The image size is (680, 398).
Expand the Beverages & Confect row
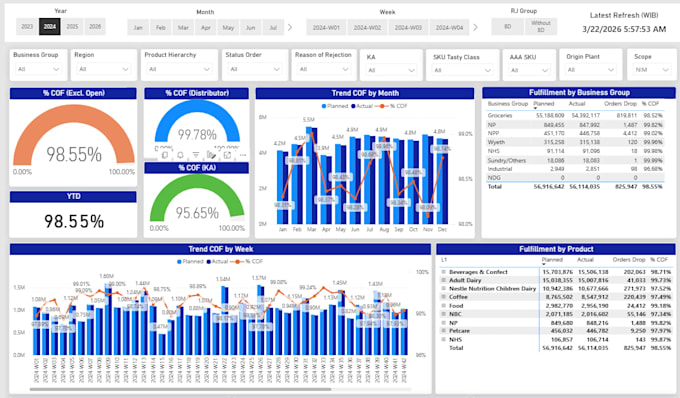[444, 272]
